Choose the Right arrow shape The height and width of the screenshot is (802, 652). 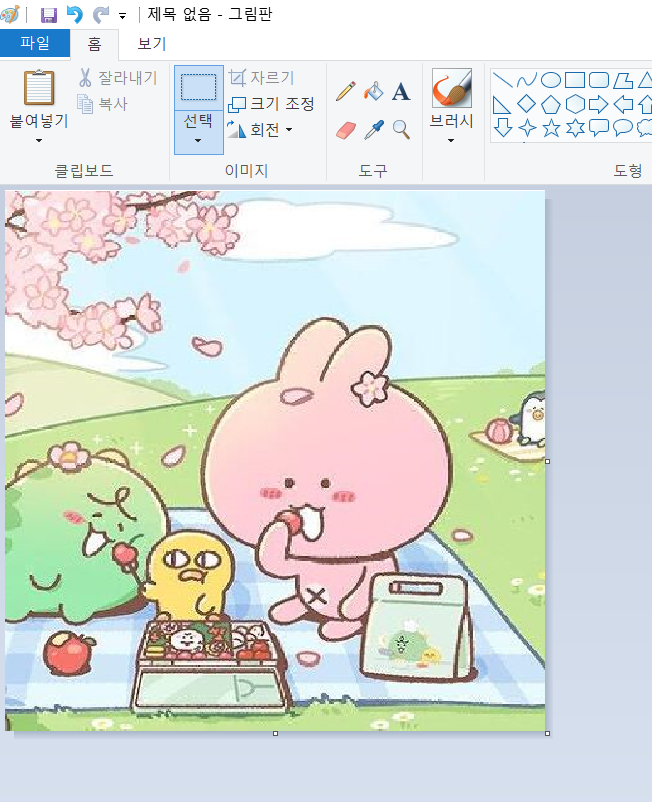(599, 104)
